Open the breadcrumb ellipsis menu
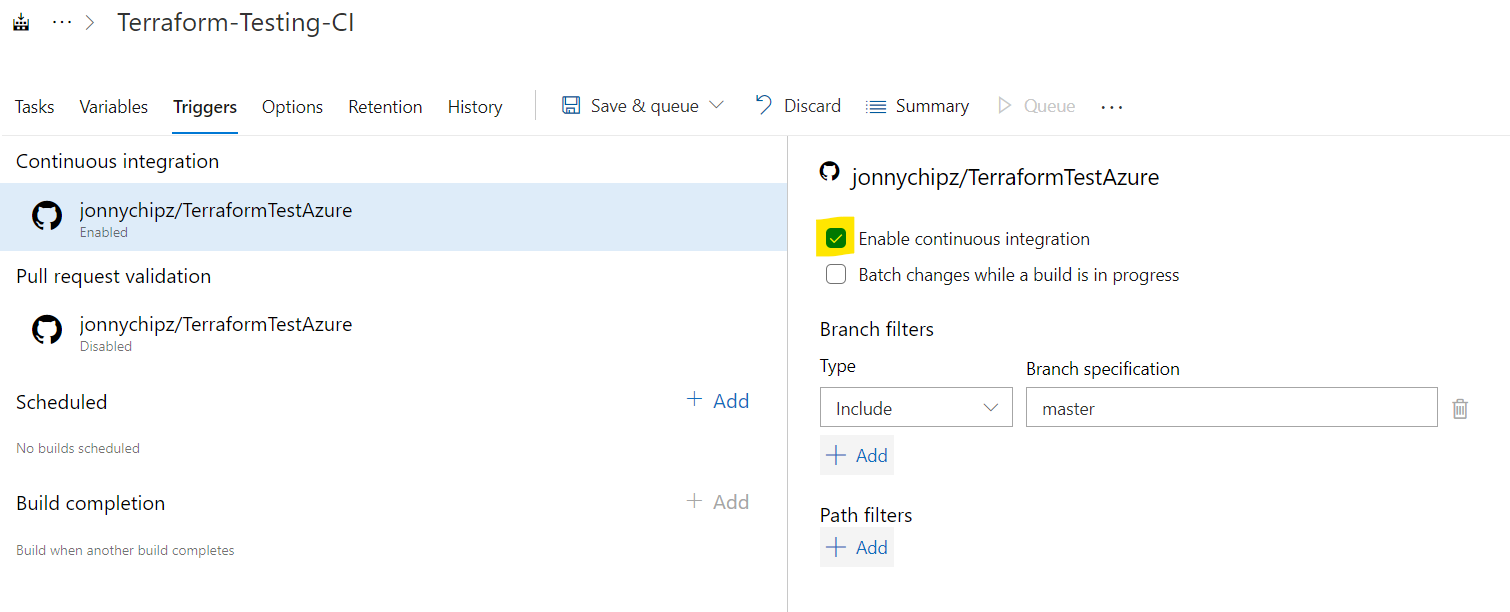The image size is (1510, 612). click(62, 22)
